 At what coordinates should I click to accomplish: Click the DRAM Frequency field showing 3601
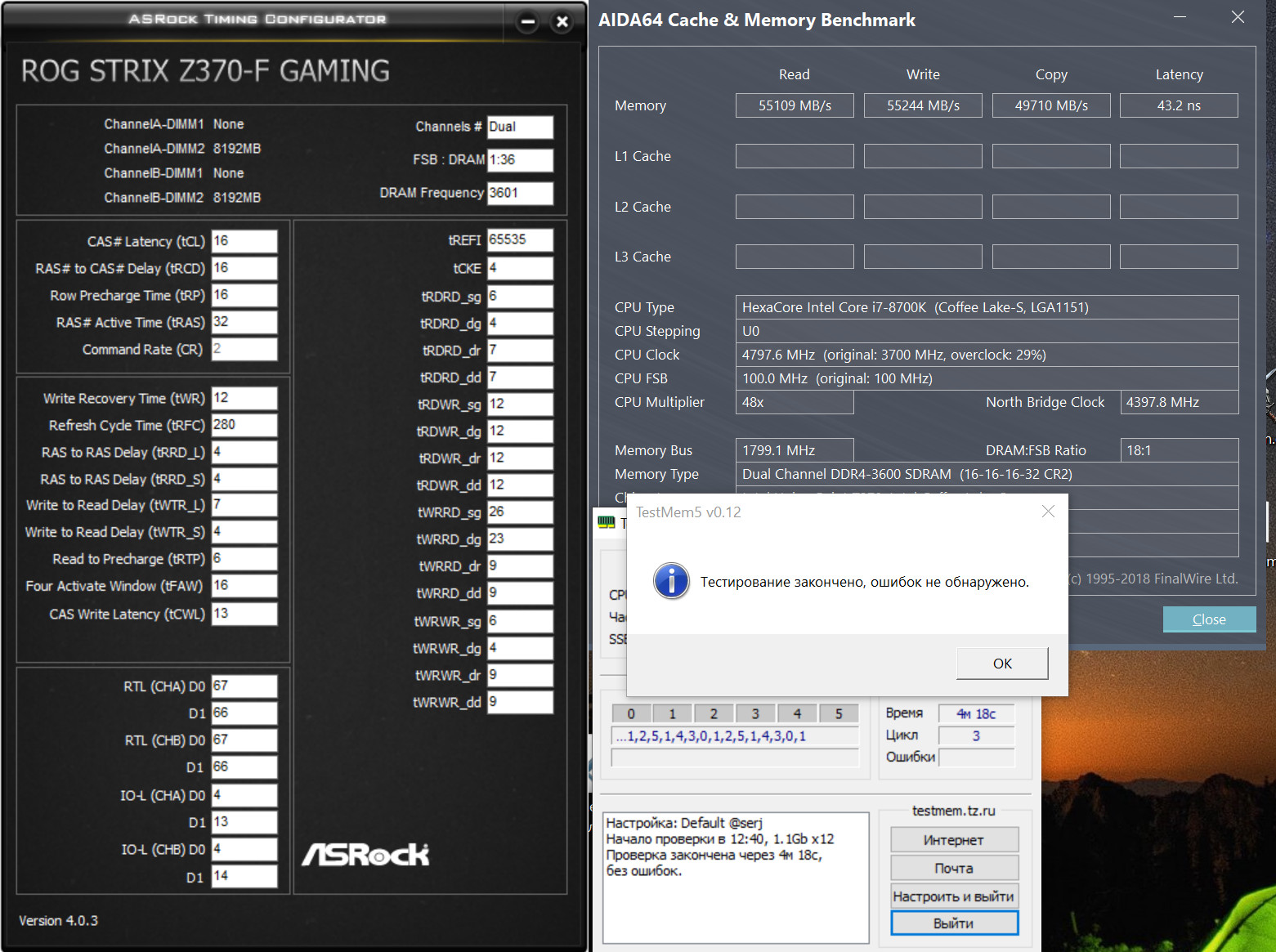pos(520,193)
